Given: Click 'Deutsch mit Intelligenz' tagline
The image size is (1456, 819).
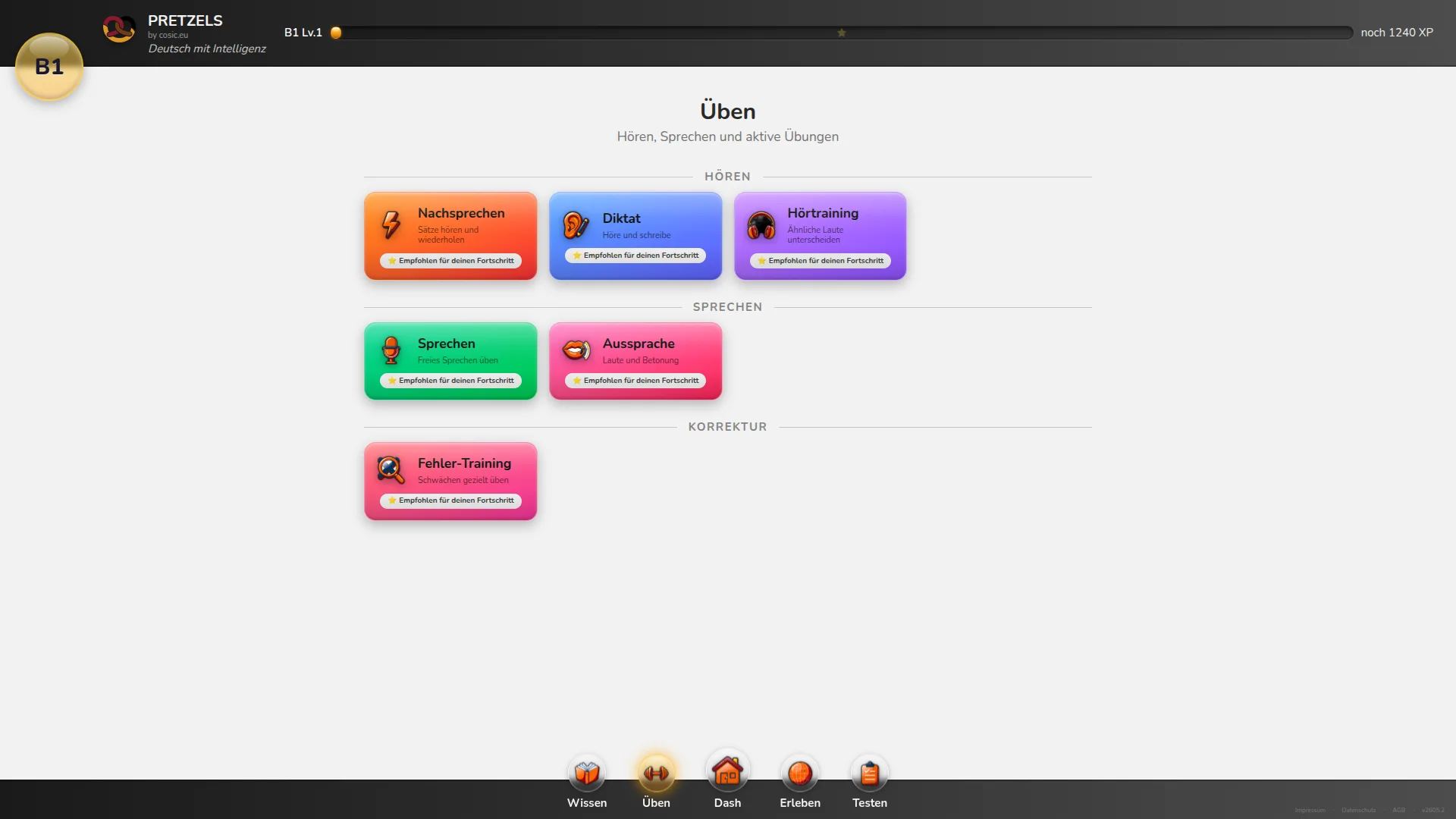Looking at the screenshot, I should 207,49.
